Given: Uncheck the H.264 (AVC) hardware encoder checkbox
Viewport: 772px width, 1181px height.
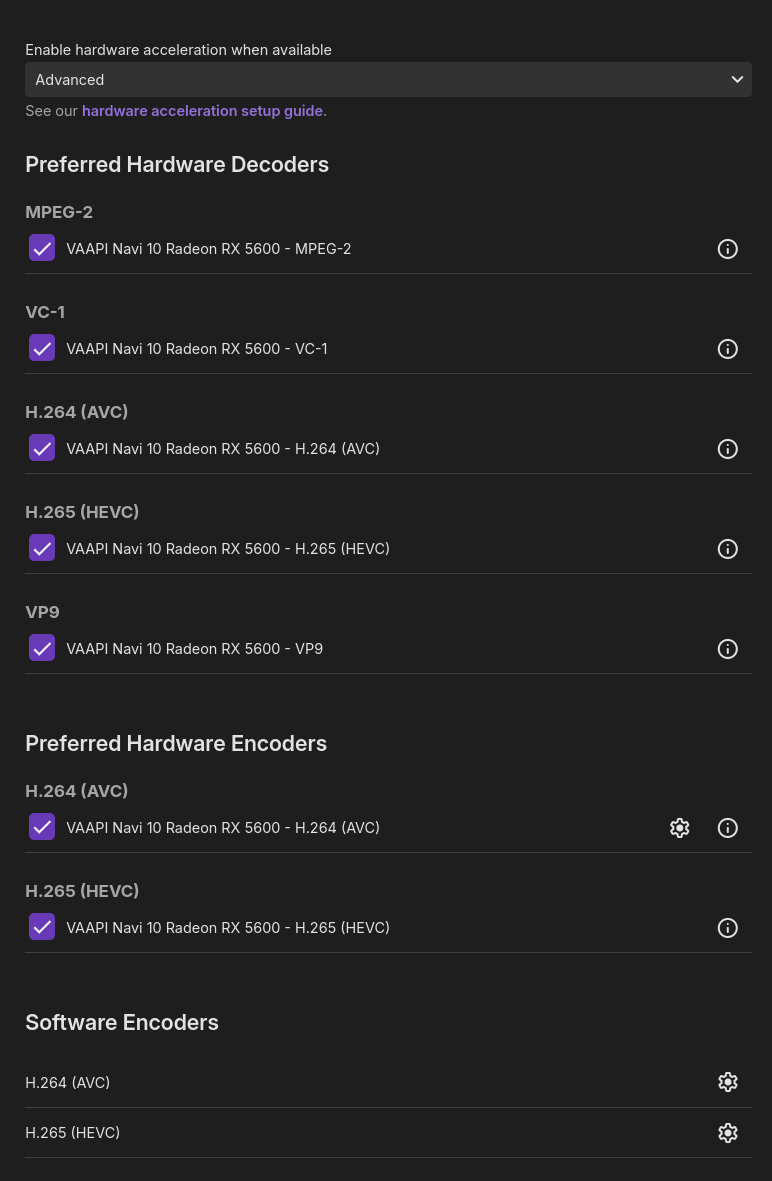Looking at the screenshot, I should [x=42, y=827].
